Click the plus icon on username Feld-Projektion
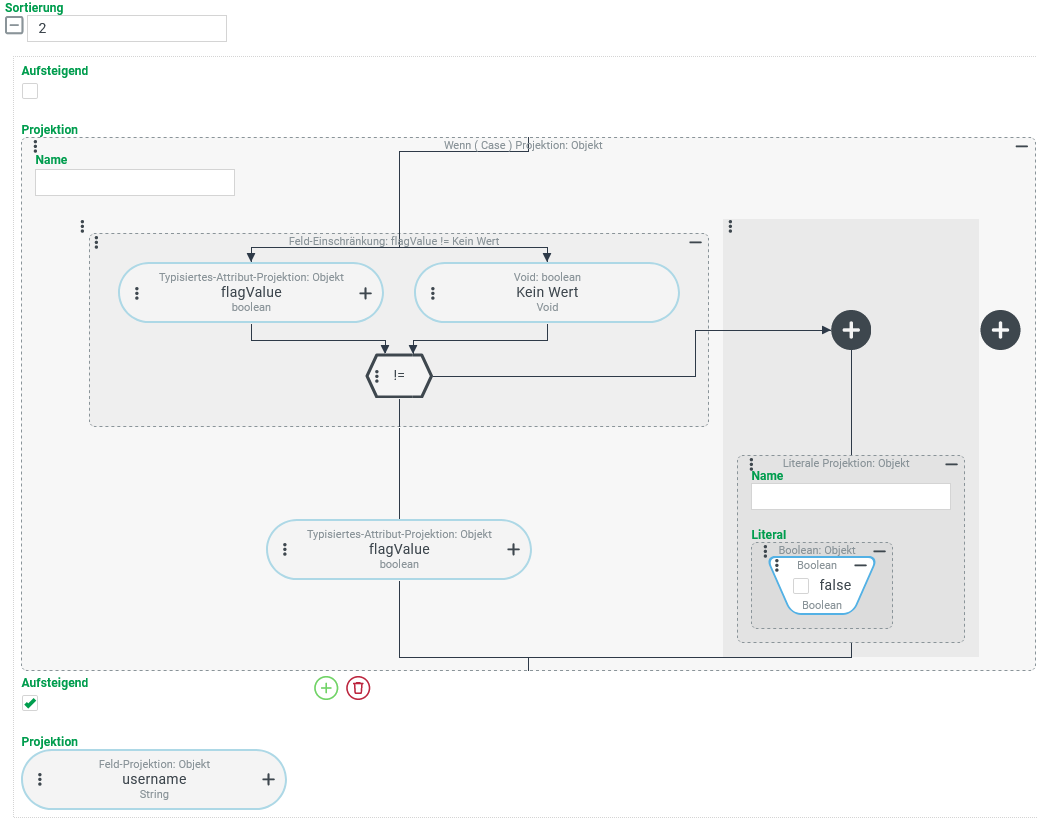This screenshot has height=821, width=1037. point(268,779)
